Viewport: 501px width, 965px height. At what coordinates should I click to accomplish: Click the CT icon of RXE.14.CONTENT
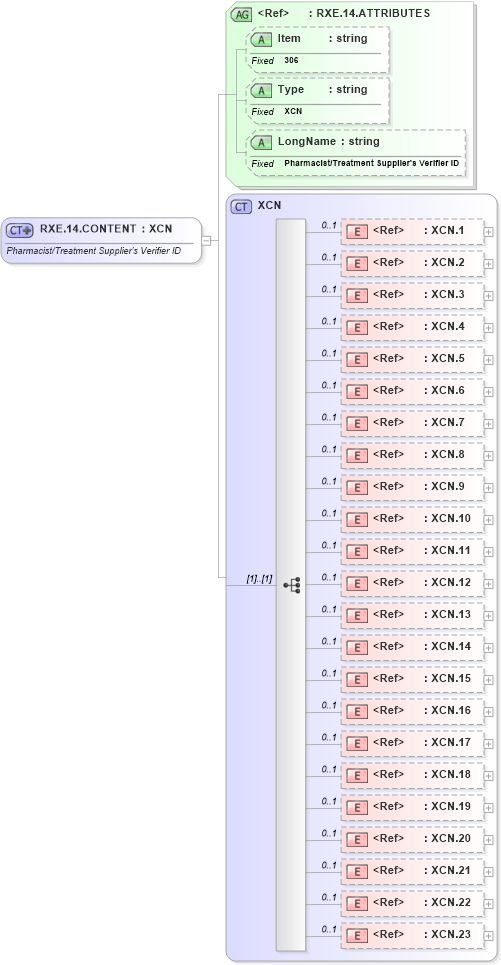[19, 230]
